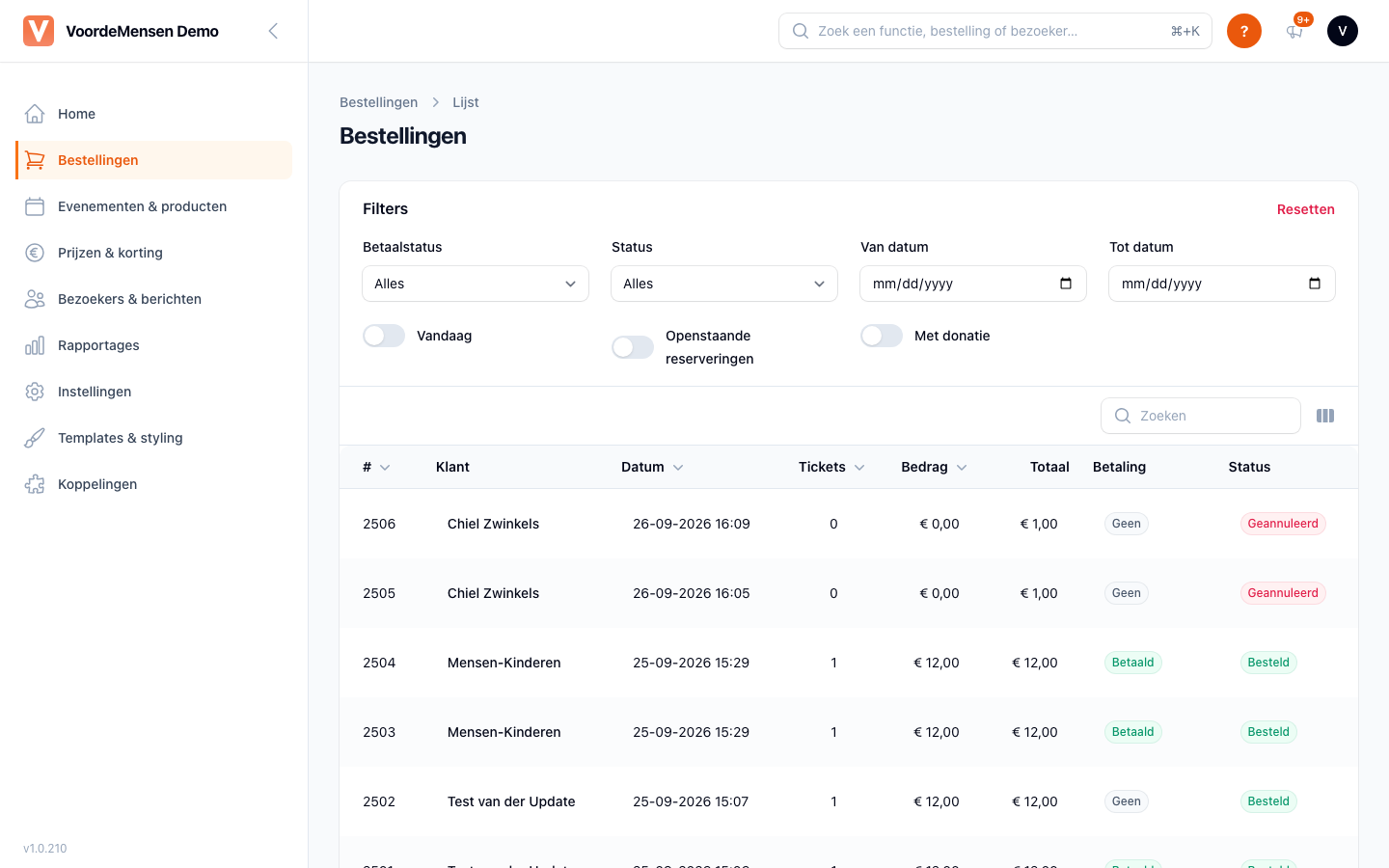This screenshot has height=868, width=1389.
Task: Click the Evenementen calendar icon
Action: click(x=35, y=206)
